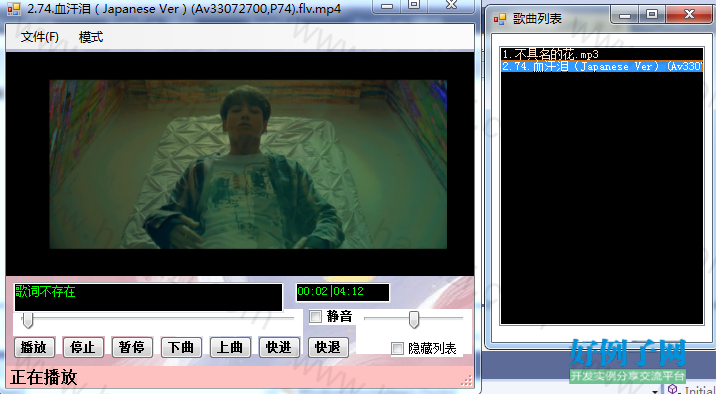The image size is (716, 394).
Task: Maximize the 歌曲列表 window
Action: coord(652,16)
